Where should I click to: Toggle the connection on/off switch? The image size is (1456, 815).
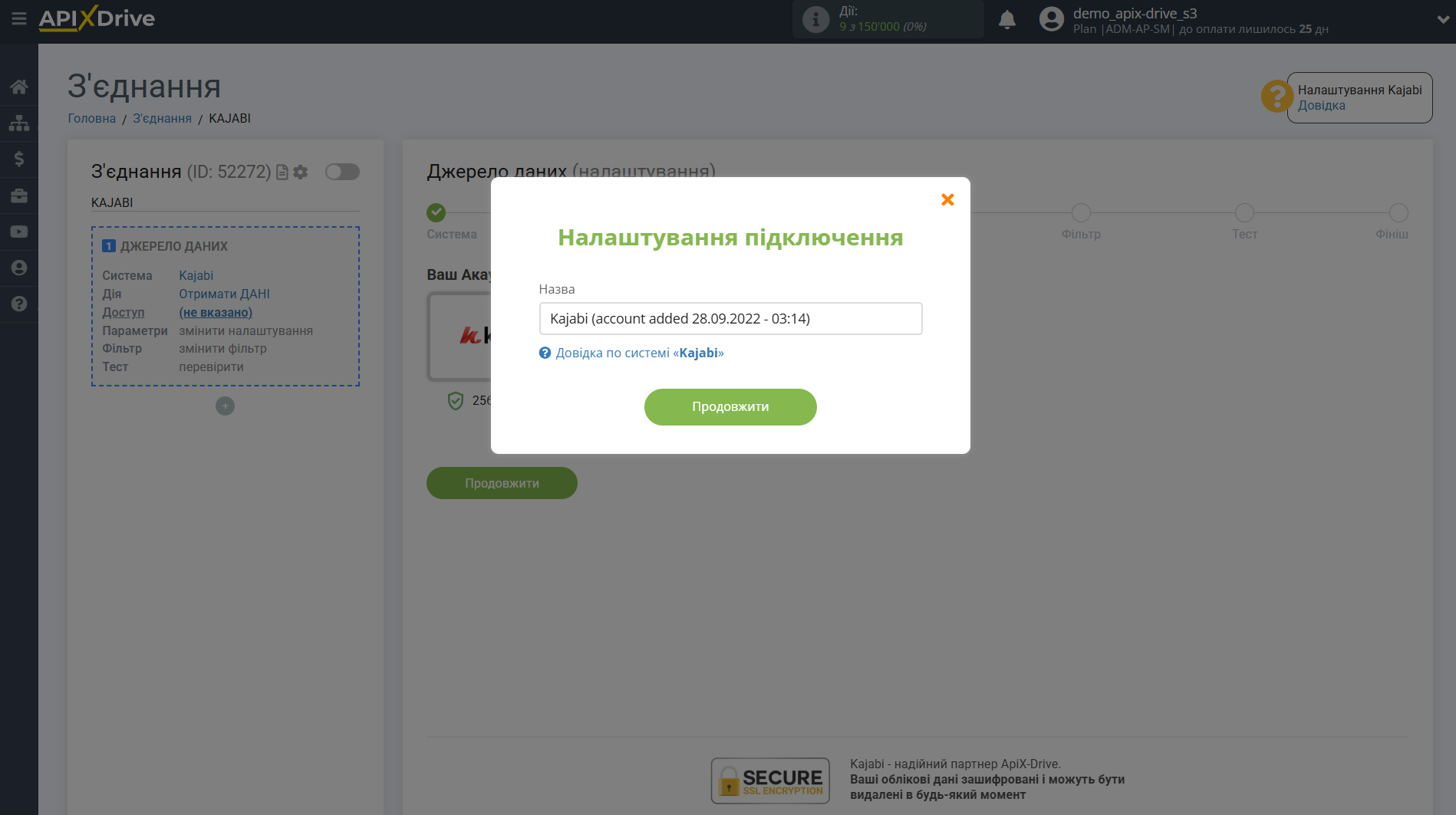click(342, 172)
